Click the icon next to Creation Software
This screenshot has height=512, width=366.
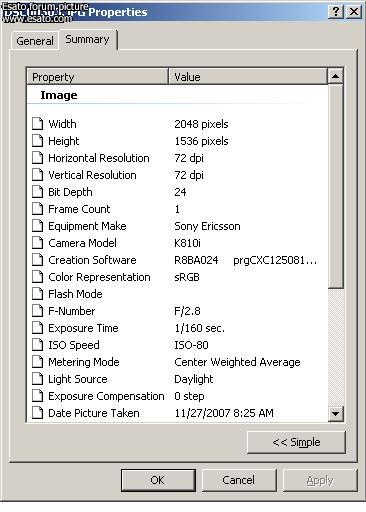point(38,260)
